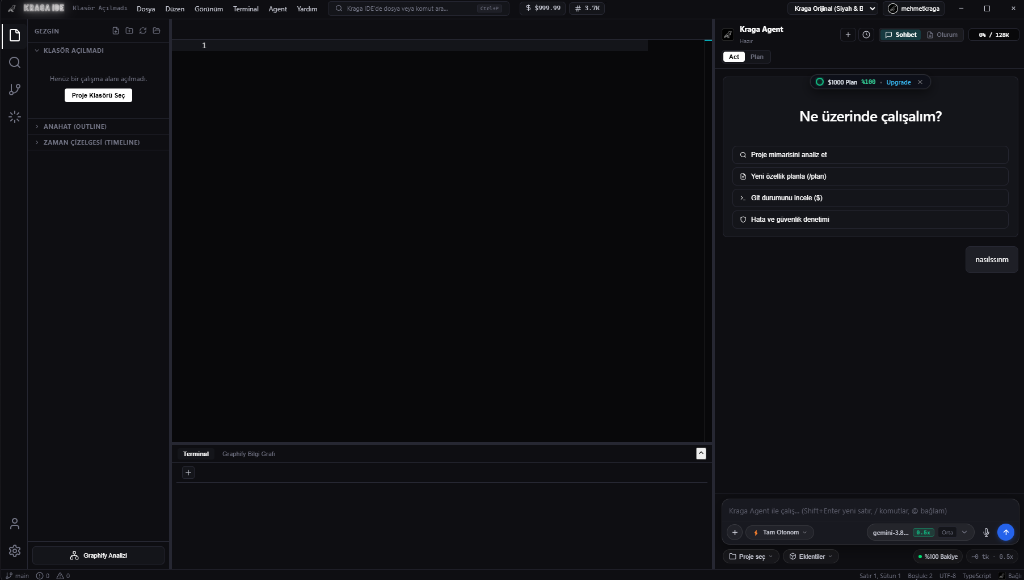Screen dimensions: 1024x580
Task: Expand the ANAHAT (OUTLINE) section
Action: click(x=98, y=126)
